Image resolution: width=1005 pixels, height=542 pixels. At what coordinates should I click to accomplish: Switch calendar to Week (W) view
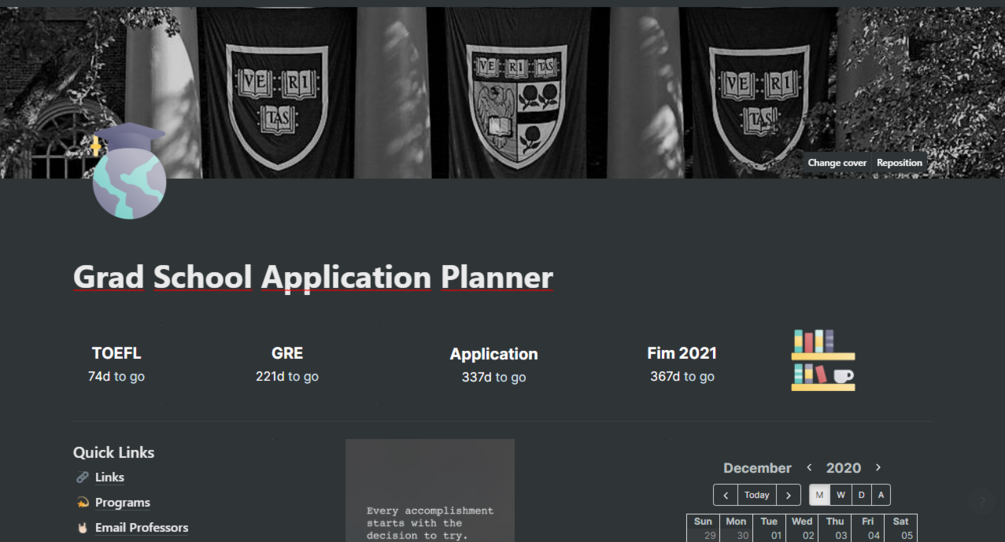tap(840, 495)
